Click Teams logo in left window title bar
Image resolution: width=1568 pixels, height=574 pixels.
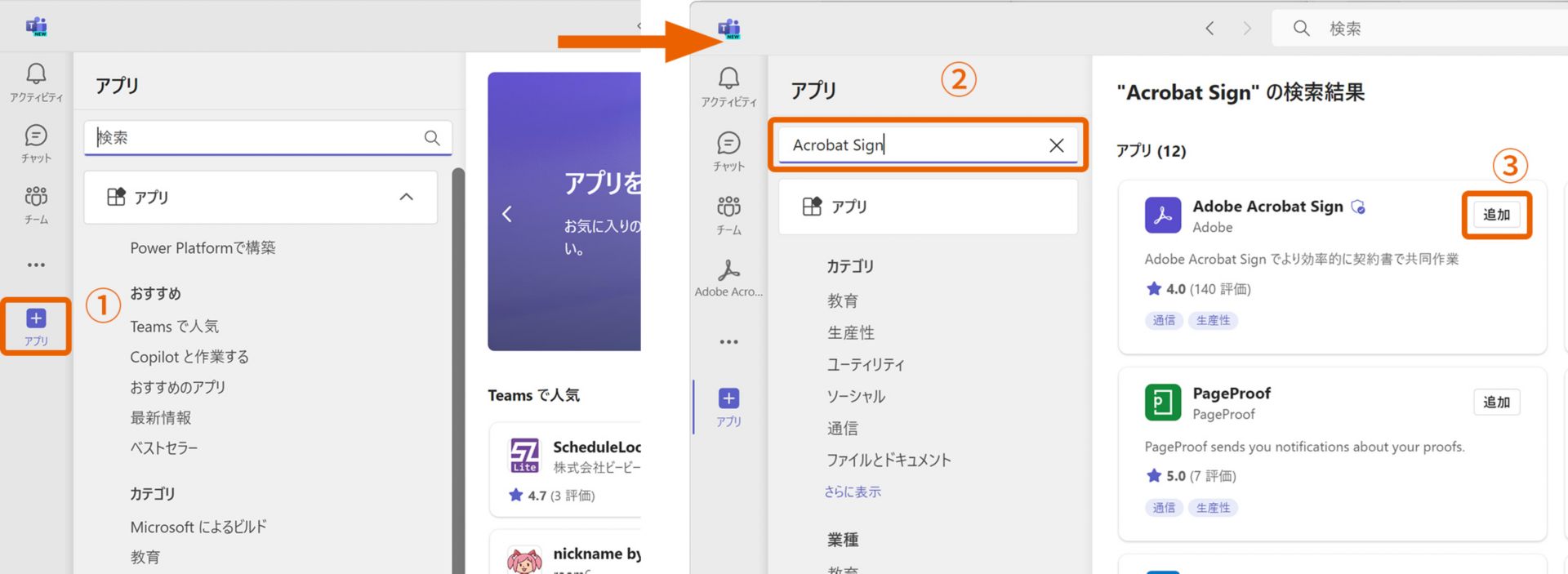(x=37, y=27)
